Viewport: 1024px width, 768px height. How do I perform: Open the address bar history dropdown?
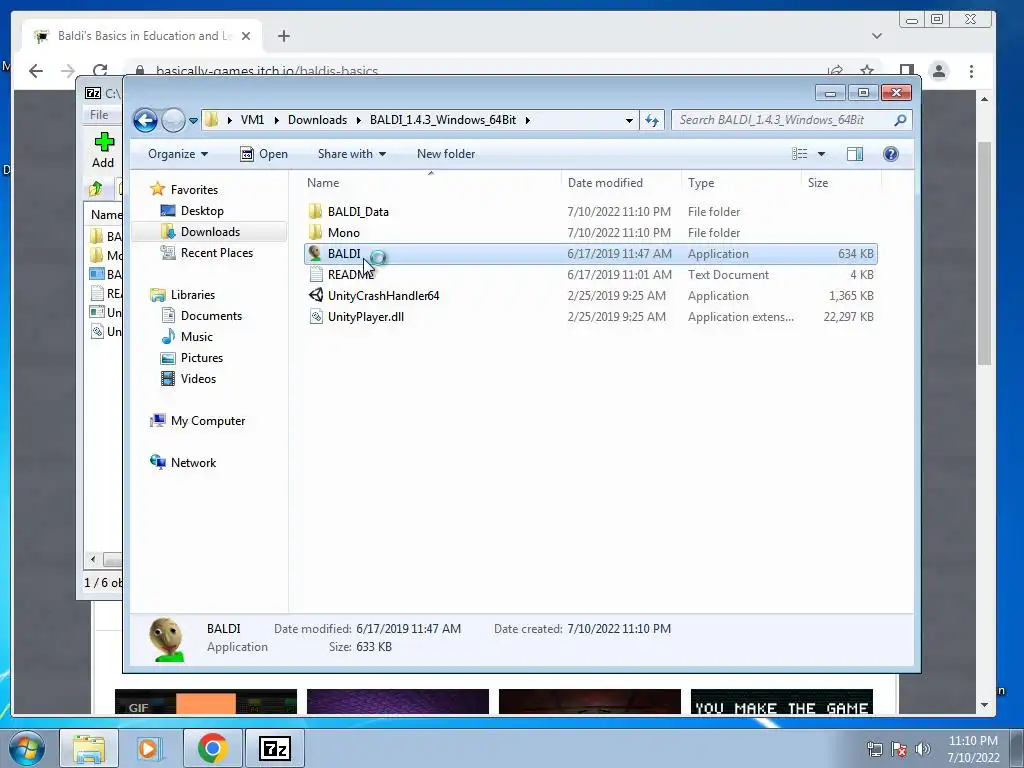(x=629, y=121)
